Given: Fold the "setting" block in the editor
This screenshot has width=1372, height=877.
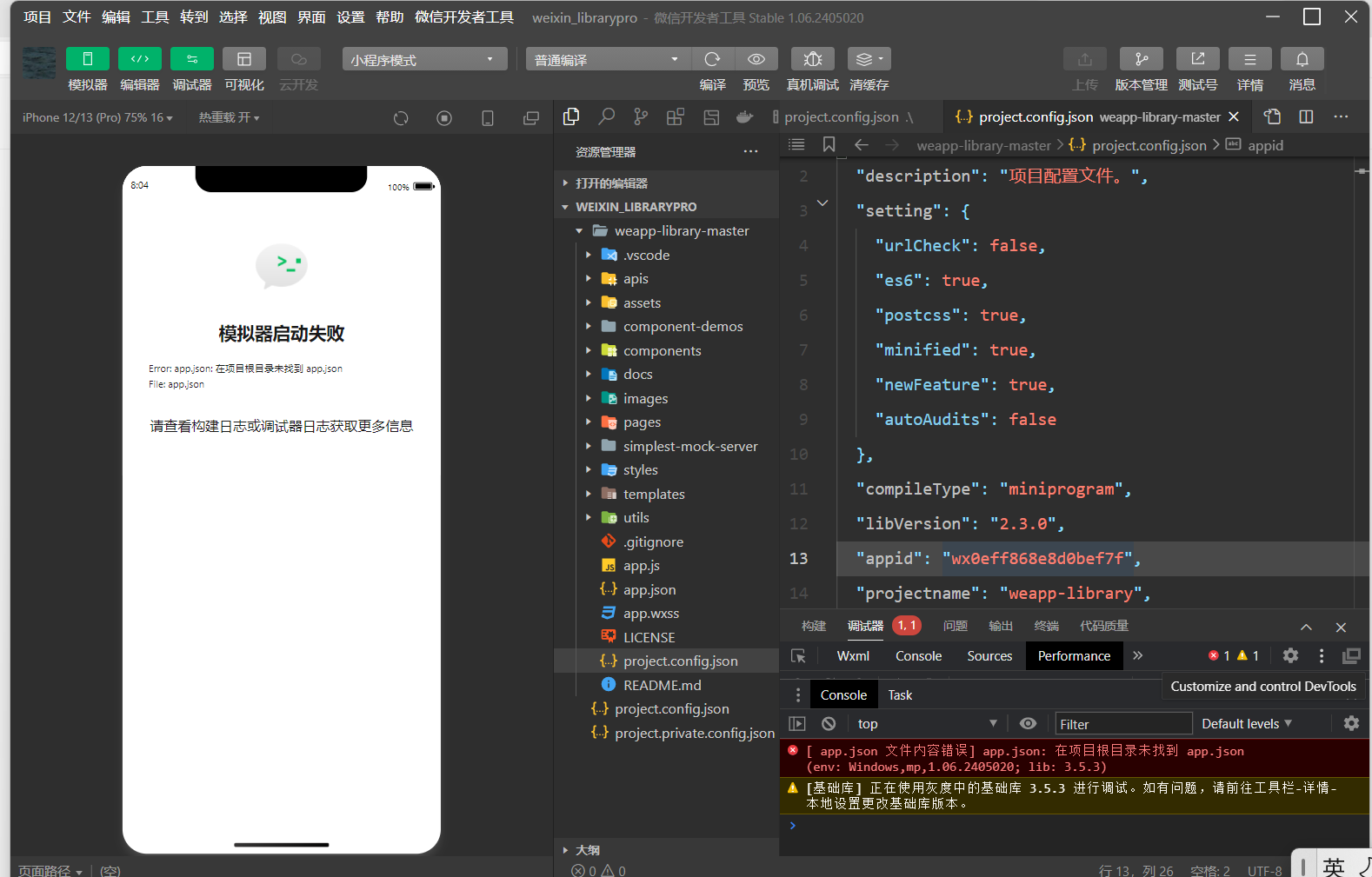Looking at the screenshot, I should click(823, 203).
